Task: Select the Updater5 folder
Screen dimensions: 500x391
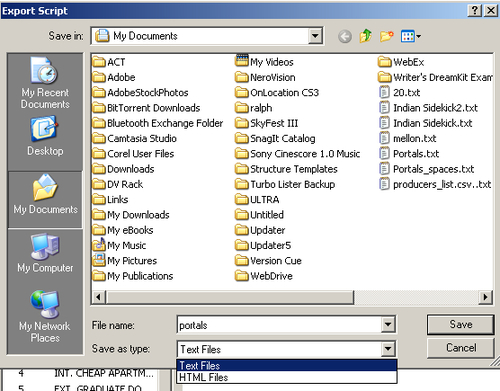Action: [263, 246]
